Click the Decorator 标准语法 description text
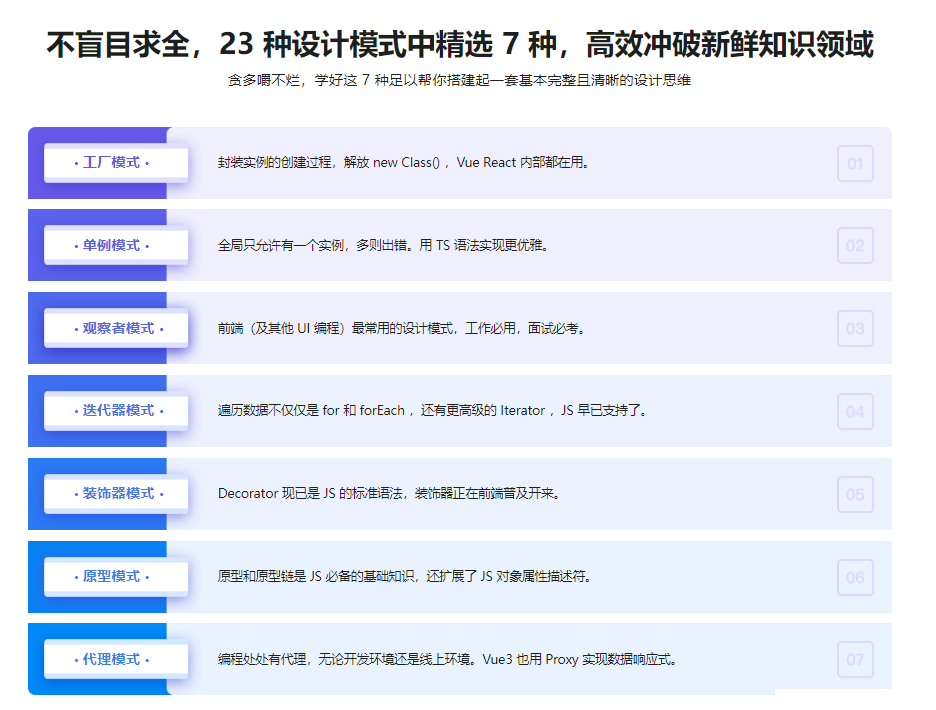This screenshot has height=710, width=936. (x=390, y=494)
